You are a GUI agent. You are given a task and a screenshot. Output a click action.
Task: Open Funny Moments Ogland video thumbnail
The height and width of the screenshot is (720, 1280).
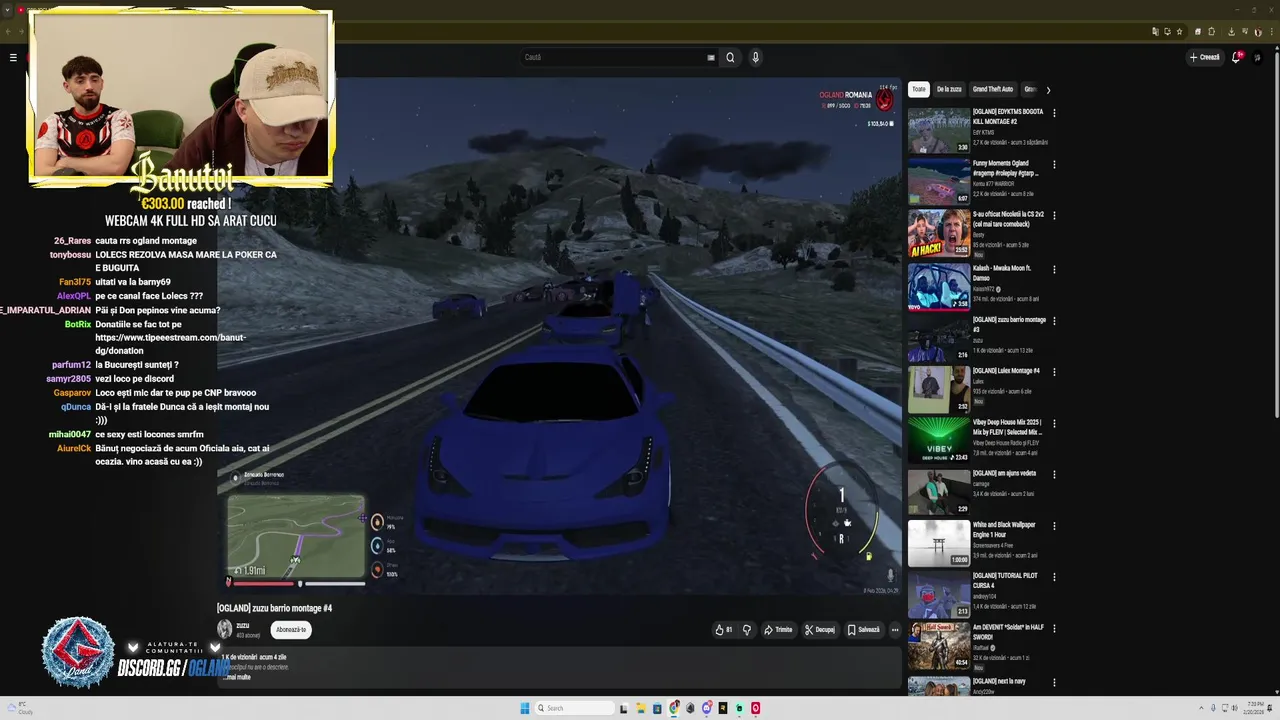(939, 181)
